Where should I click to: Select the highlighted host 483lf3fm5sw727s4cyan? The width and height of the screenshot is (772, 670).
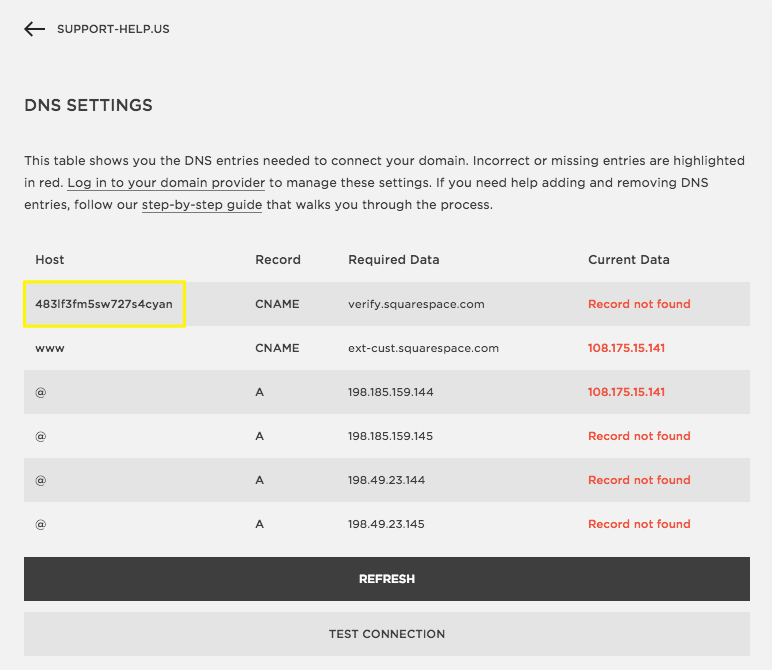click(104, 304)
